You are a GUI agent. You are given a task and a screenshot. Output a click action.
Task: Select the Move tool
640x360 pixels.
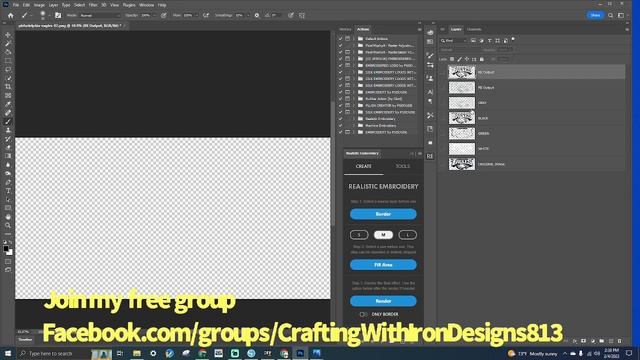coord(8,35)
